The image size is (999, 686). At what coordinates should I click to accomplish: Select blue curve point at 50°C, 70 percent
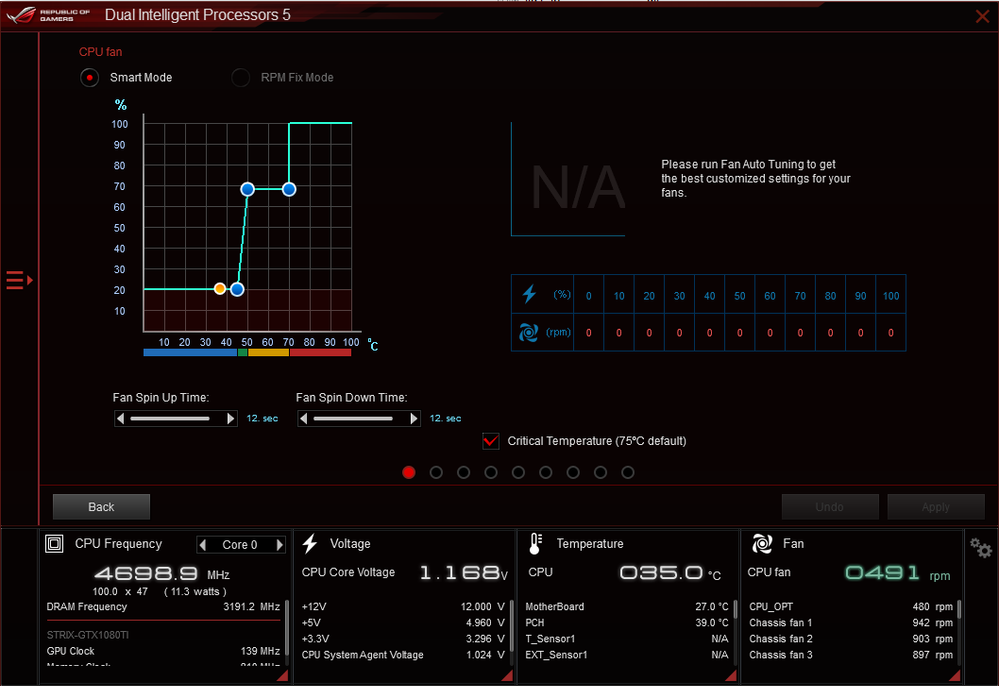point(248,189)
